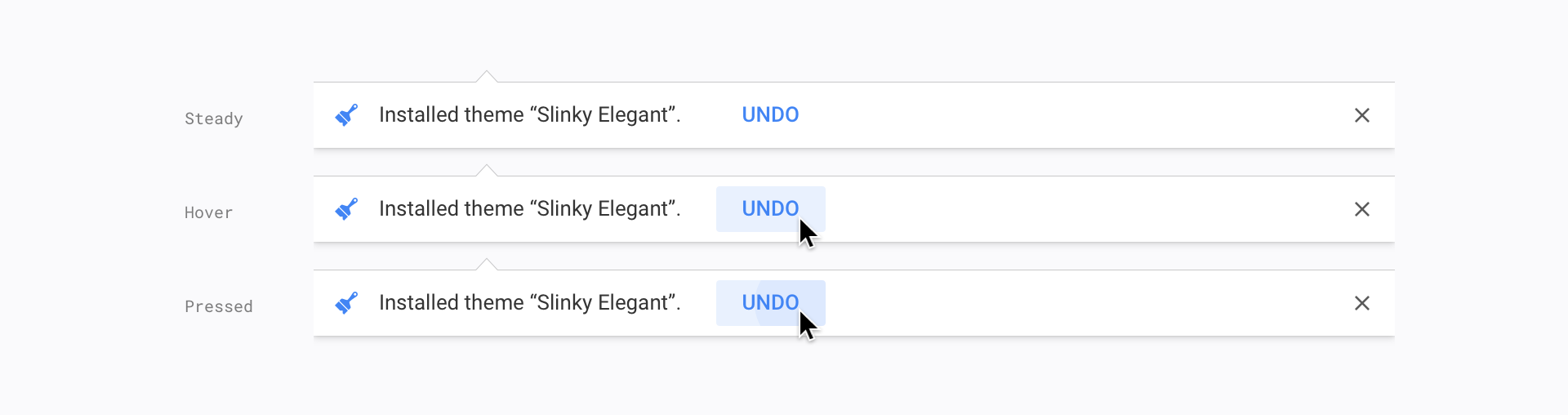Image resolution: width=1568 pixels, height=415 pixels.
Task: Click the pointer notch above the Hover bar
Action: tap(487, 172)
